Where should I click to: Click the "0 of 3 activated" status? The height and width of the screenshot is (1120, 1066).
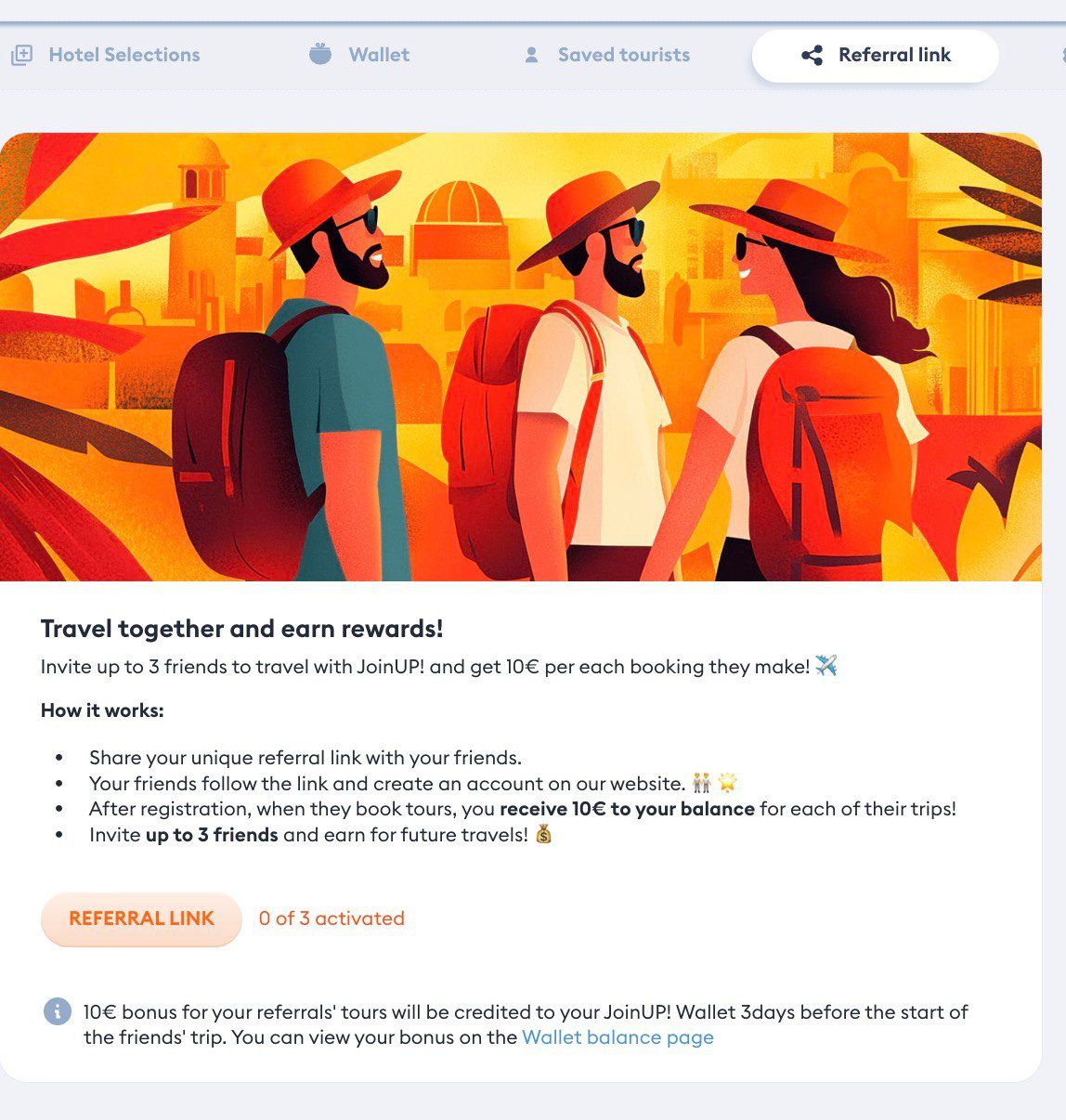point(331,918)
